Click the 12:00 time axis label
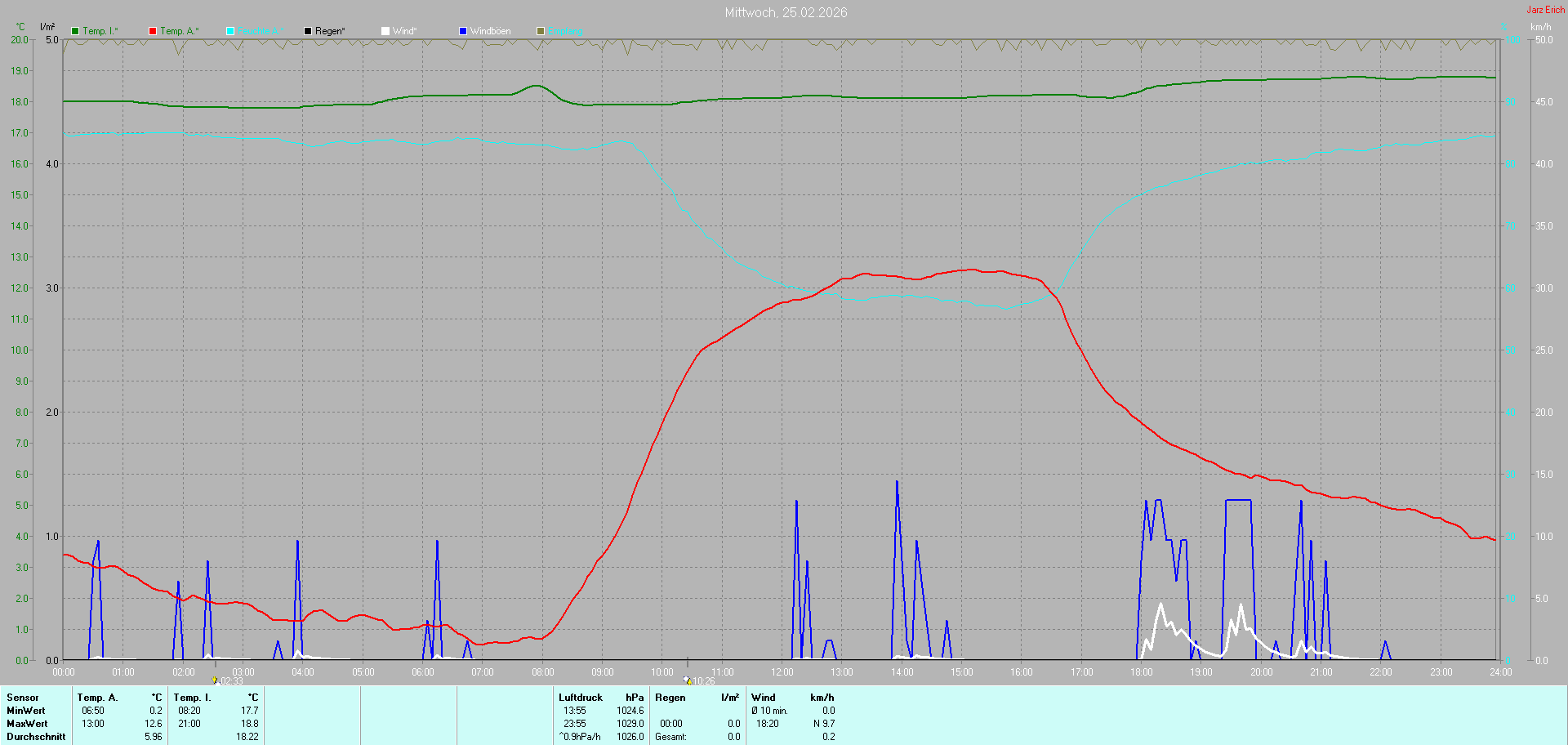The image size is (1568, 745). pos(782,672)
